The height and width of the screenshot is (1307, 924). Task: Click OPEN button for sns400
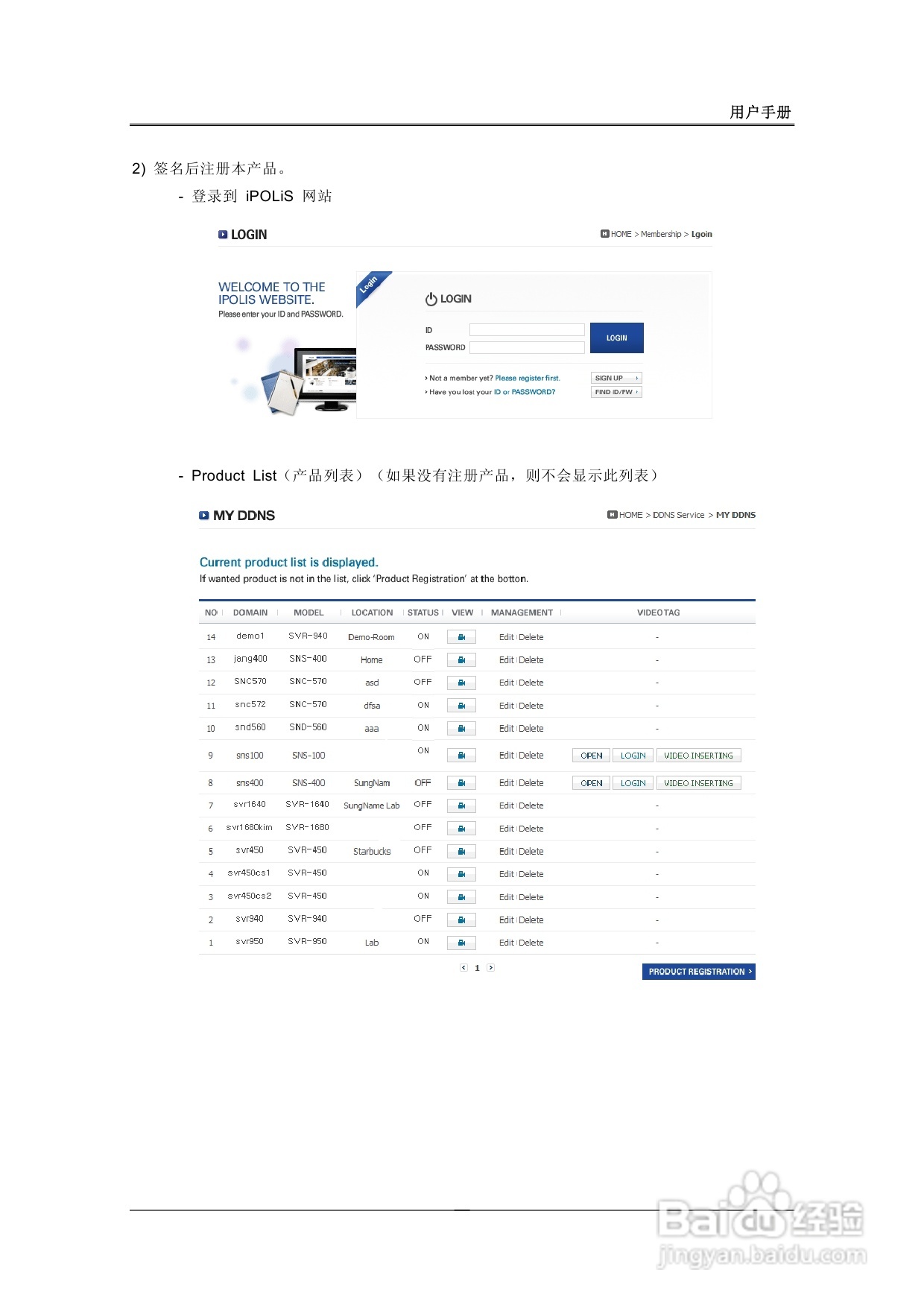pos(591,783)
